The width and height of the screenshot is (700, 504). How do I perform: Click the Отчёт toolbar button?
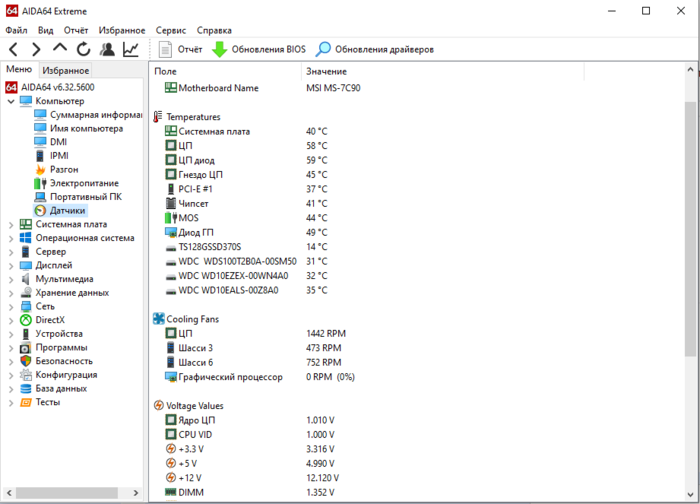point(180,49)
